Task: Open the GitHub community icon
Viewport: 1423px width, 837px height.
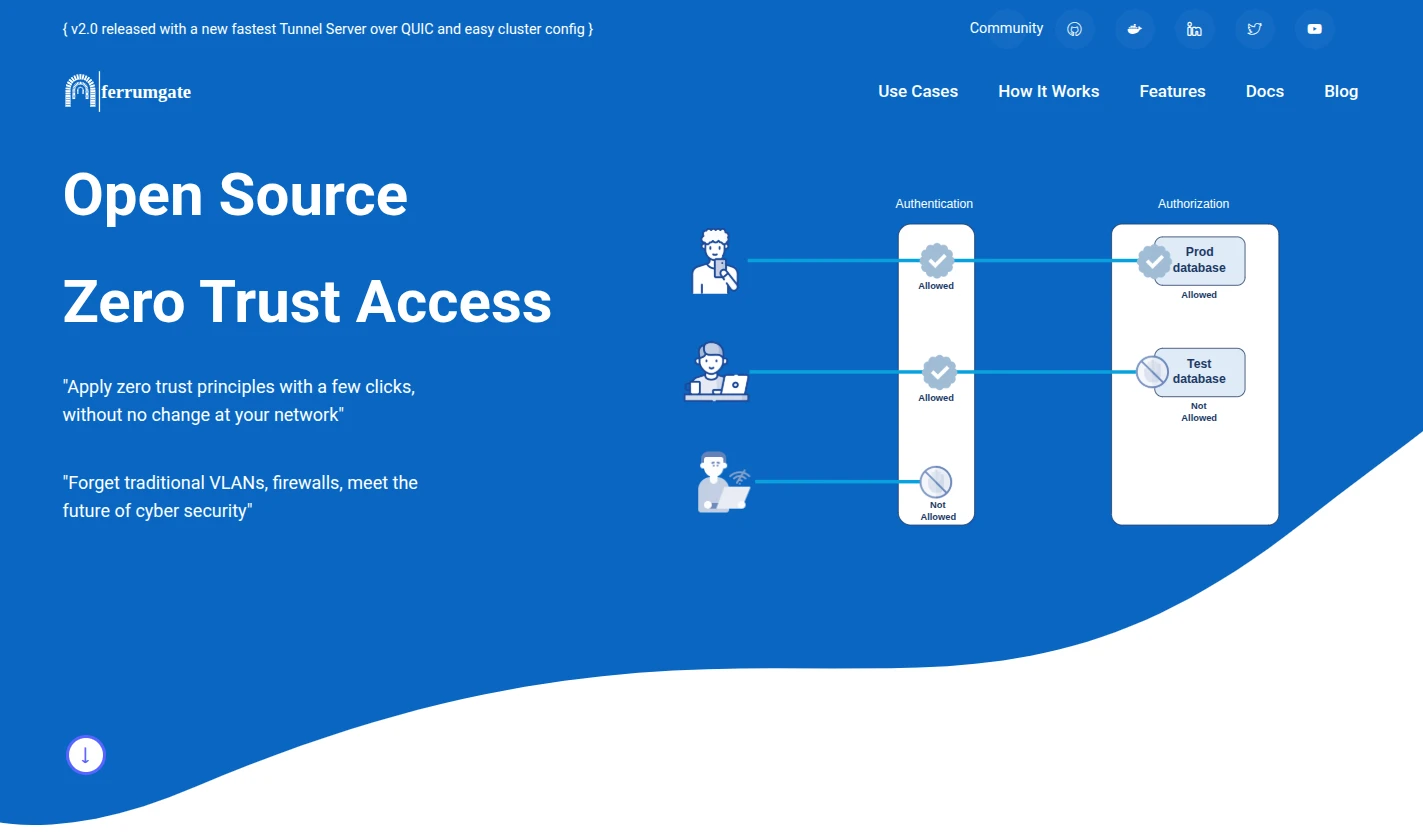Action: (1075, 29)
